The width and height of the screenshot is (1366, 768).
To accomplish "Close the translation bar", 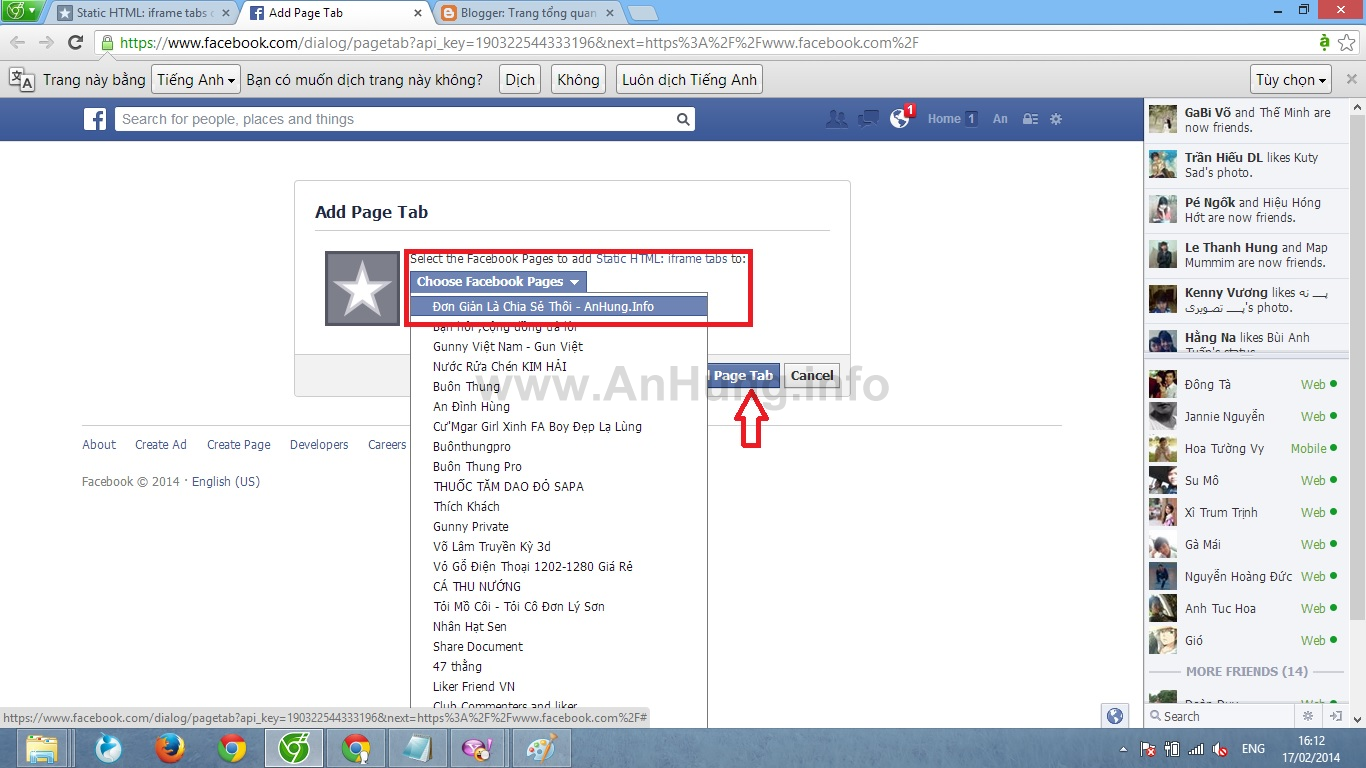I will click(1351, 79).
